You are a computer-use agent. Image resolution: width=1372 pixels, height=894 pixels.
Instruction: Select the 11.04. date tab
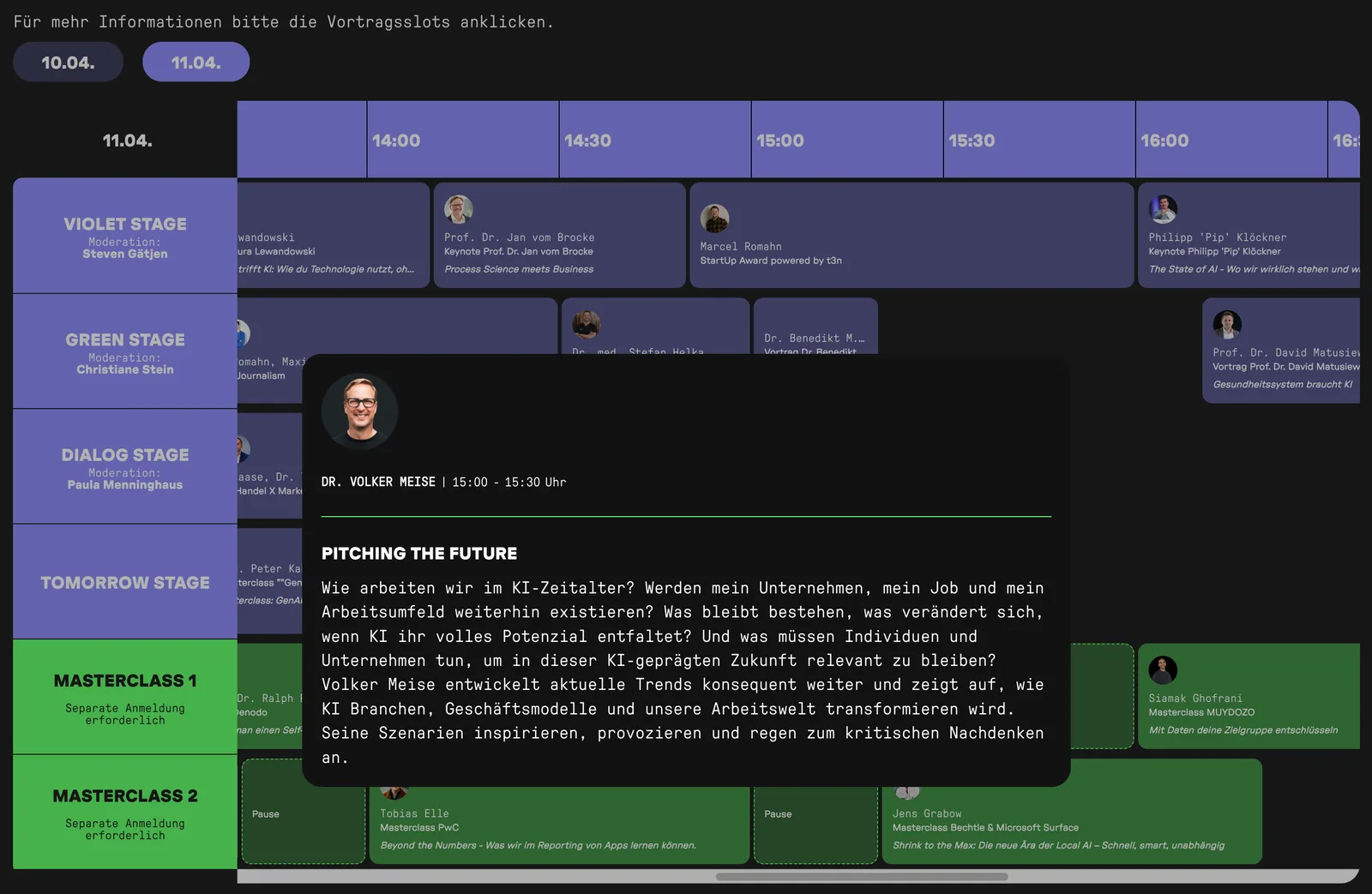[x=196, y=63]
